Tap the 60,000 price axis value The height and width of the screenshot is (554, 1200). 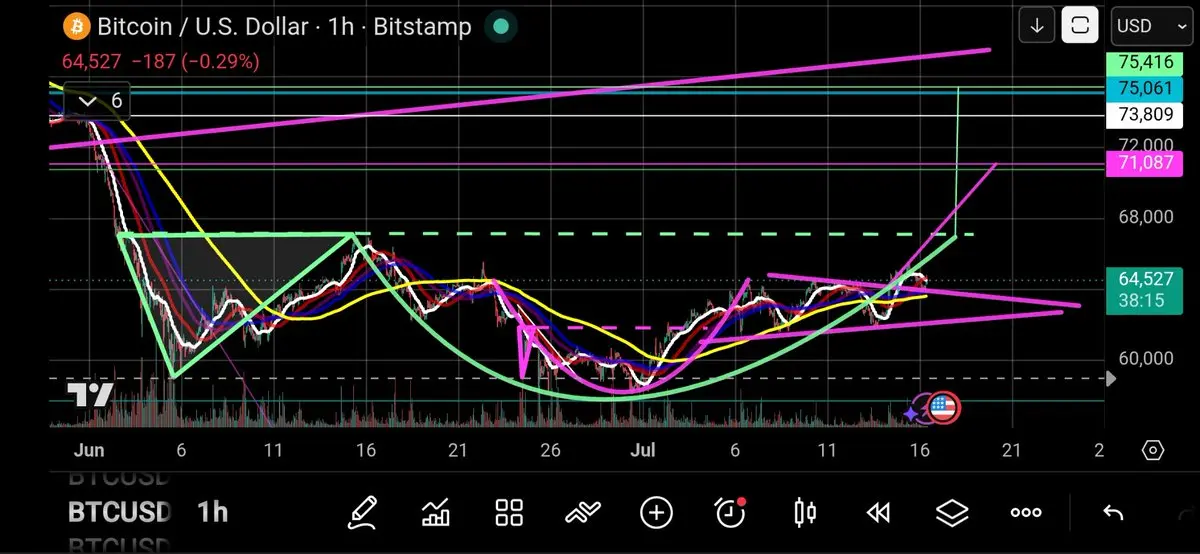[1146, 359]
